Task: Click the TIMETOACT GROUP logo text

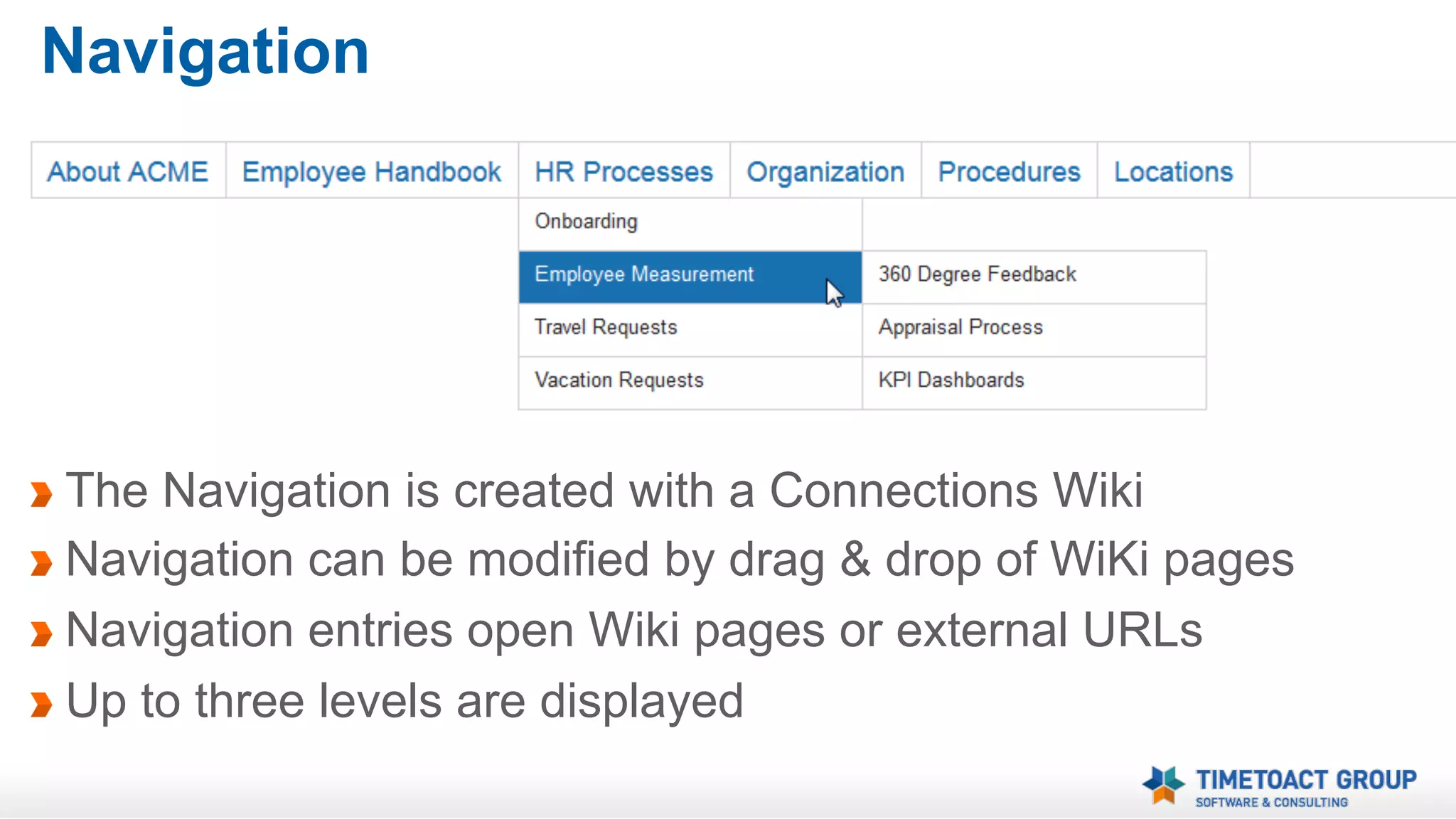Action: [x=1306, y=779]
